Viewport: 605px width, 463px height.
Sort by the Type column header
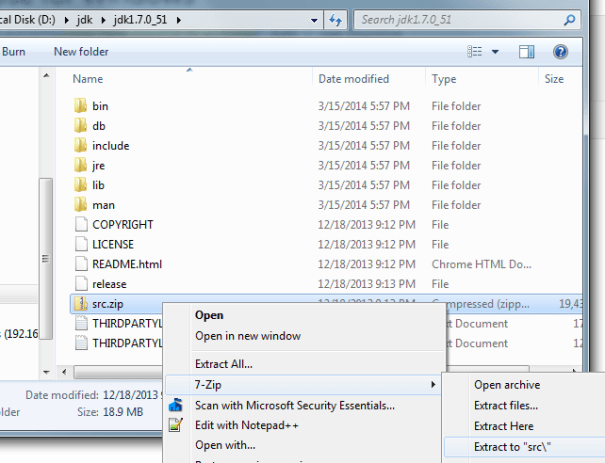pyautogui.click(x=444, y=79)
